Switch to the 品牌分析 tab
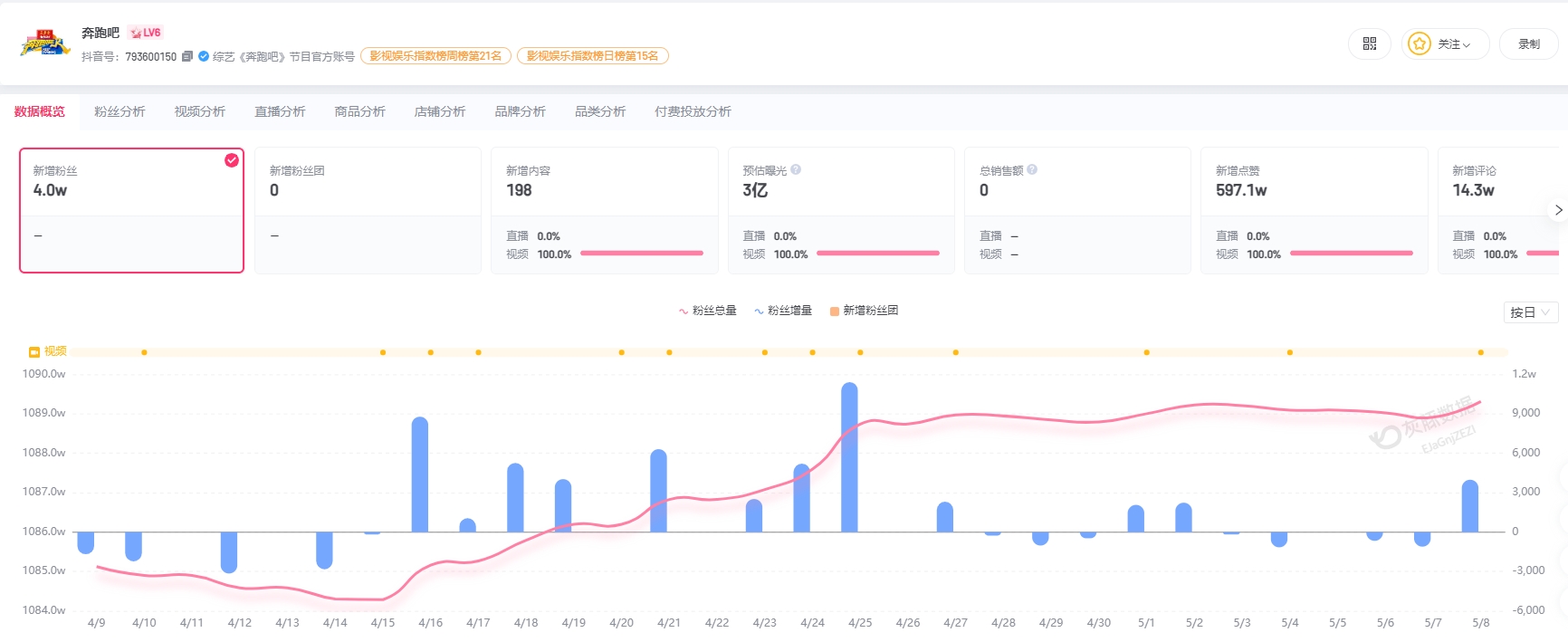Image resolution: width=1568 pixels, height=642 pixels. coord(521,111)
